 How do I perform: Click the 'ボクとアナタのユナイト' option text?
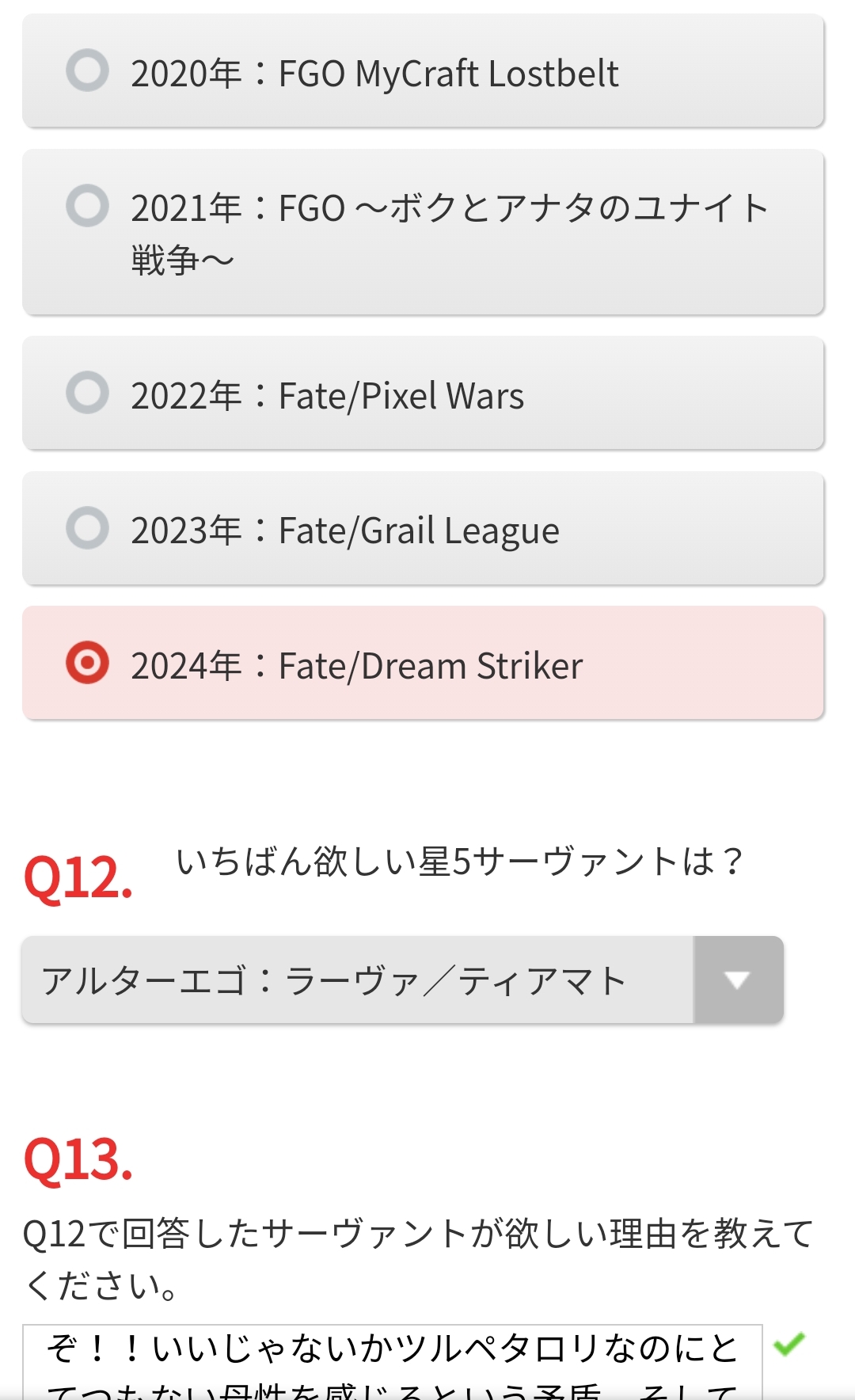click(x=578, y=209)
